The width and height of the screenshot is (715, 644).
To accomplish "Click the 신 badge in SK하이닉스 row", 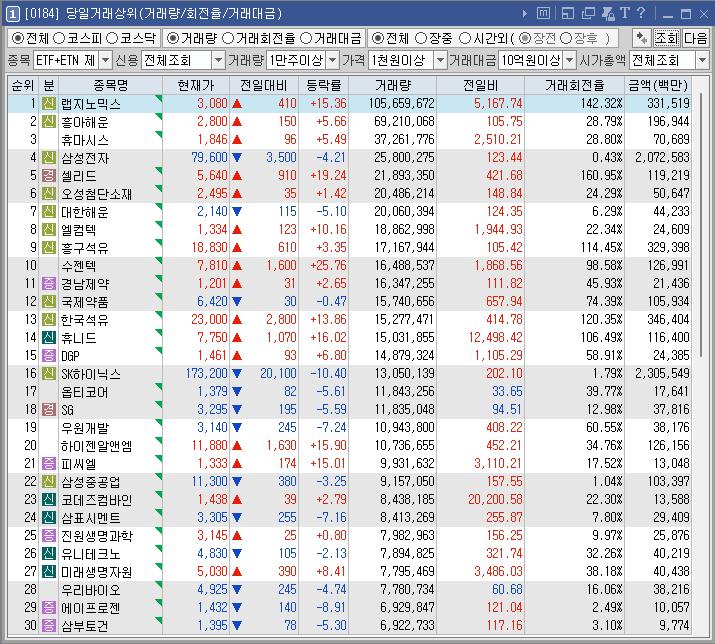I will [x=49, y=374].
